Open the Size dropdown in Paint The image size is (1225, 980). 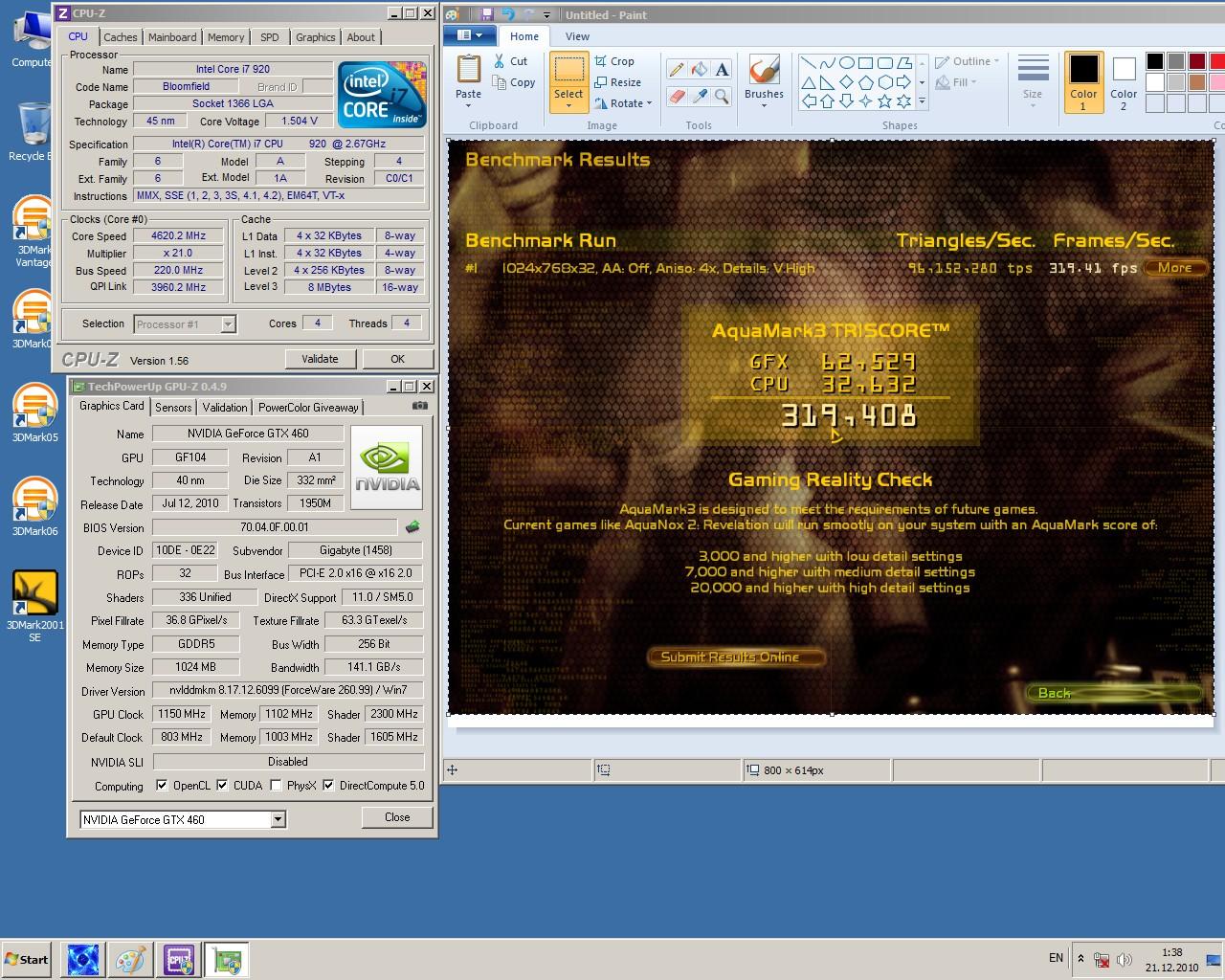point(1033,81)
